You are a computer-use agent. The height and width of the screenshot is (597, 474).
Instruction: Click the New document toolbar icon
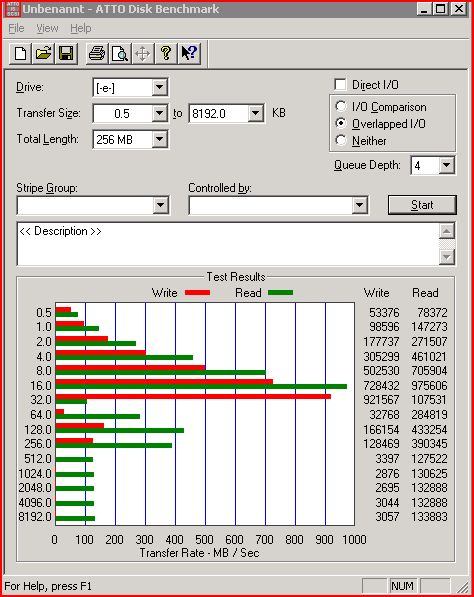pos(21,53)
